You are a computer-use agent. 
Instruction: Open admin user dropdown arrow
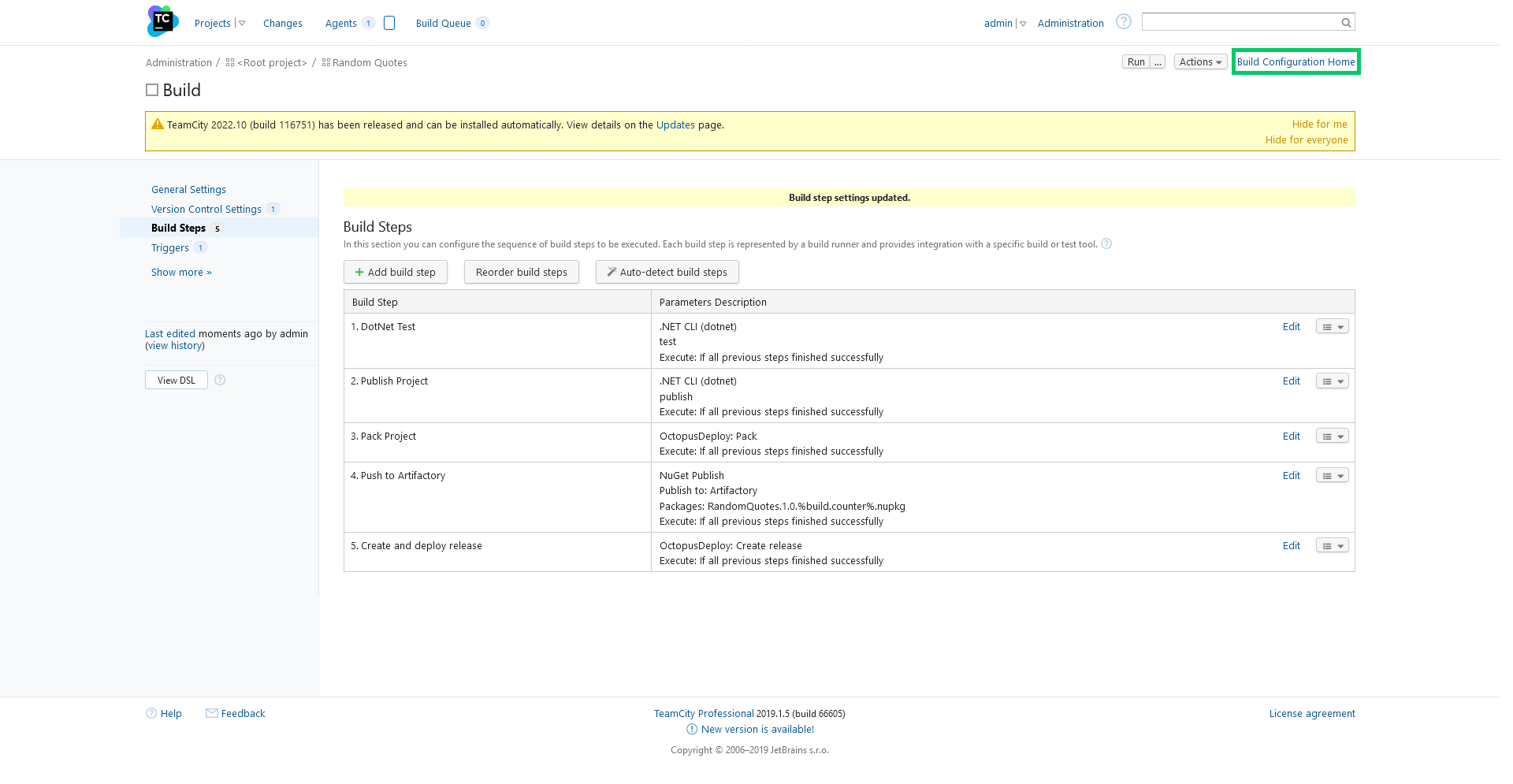(x=1023, y=24)
